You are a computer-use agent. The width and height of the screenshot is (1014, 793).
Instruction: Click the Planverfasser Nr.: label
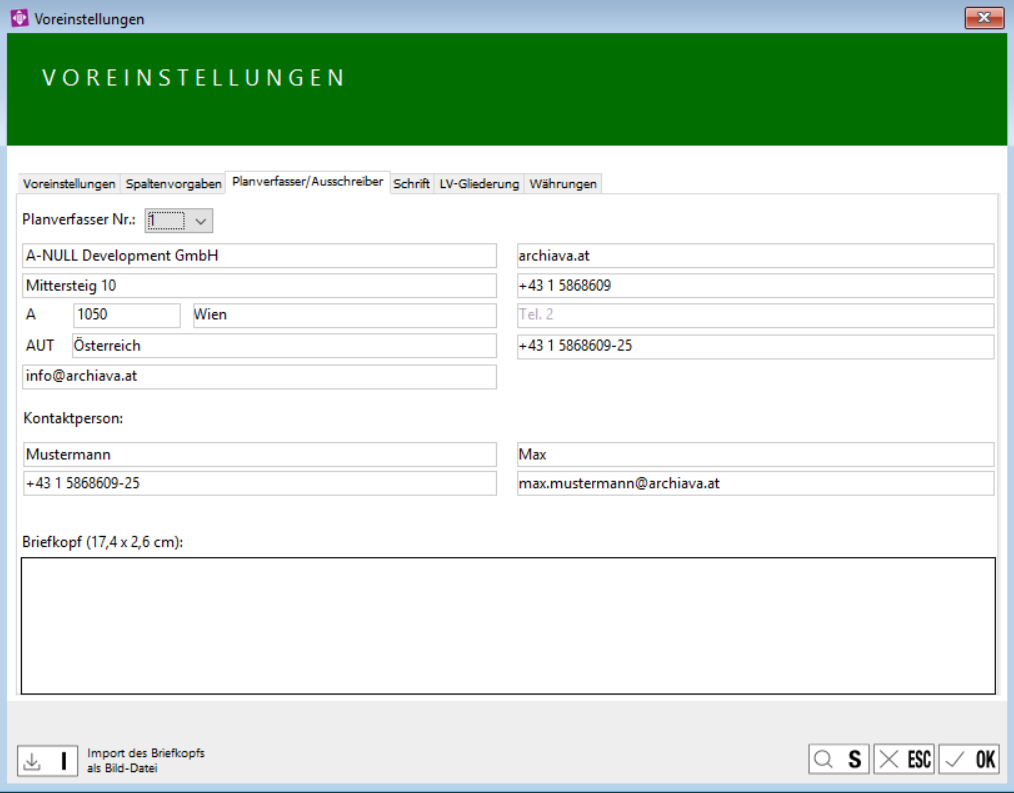tap(79, 220)
